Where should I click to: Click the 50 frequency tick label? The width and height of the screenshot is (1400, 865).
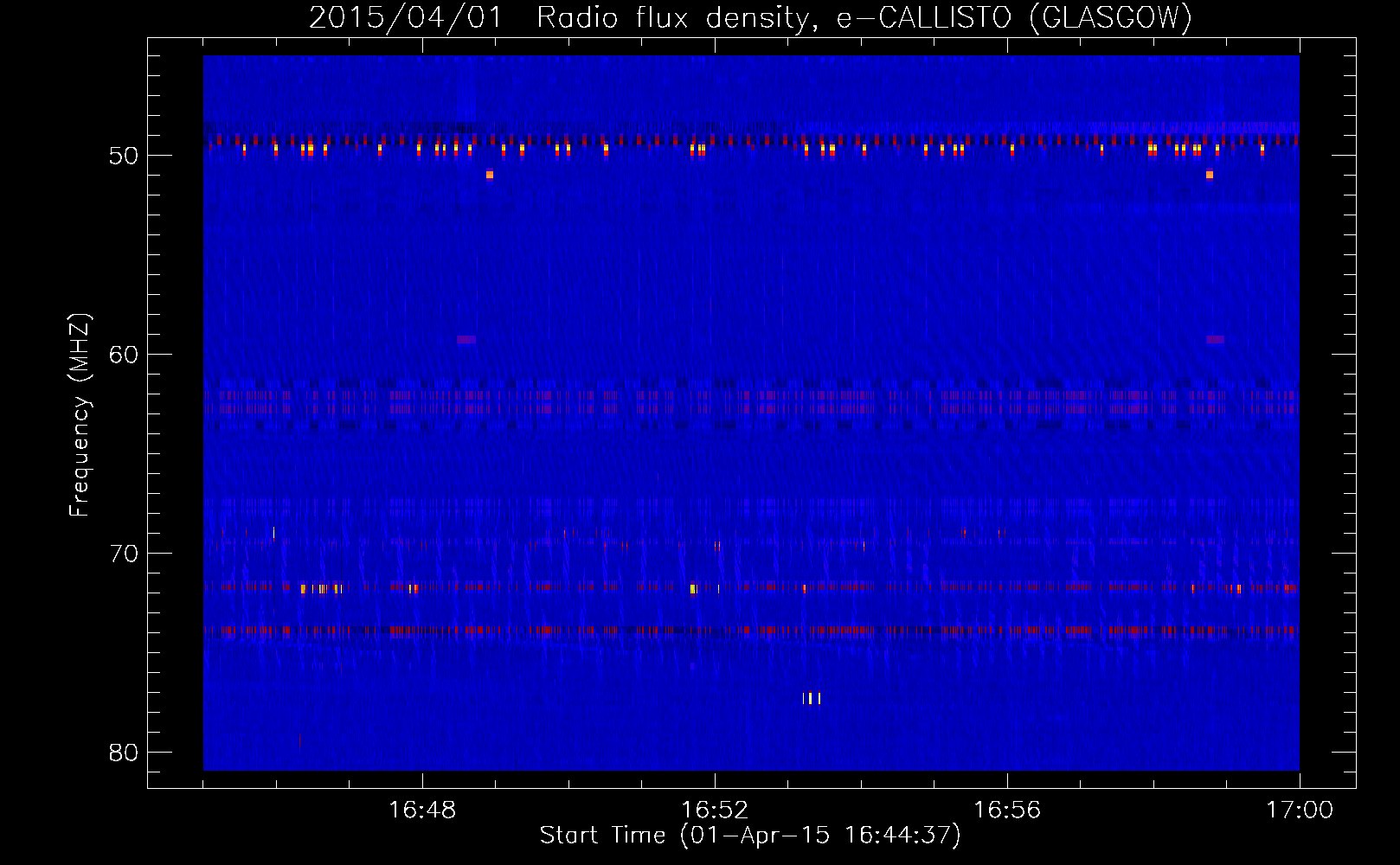click(x=124, y=157)
